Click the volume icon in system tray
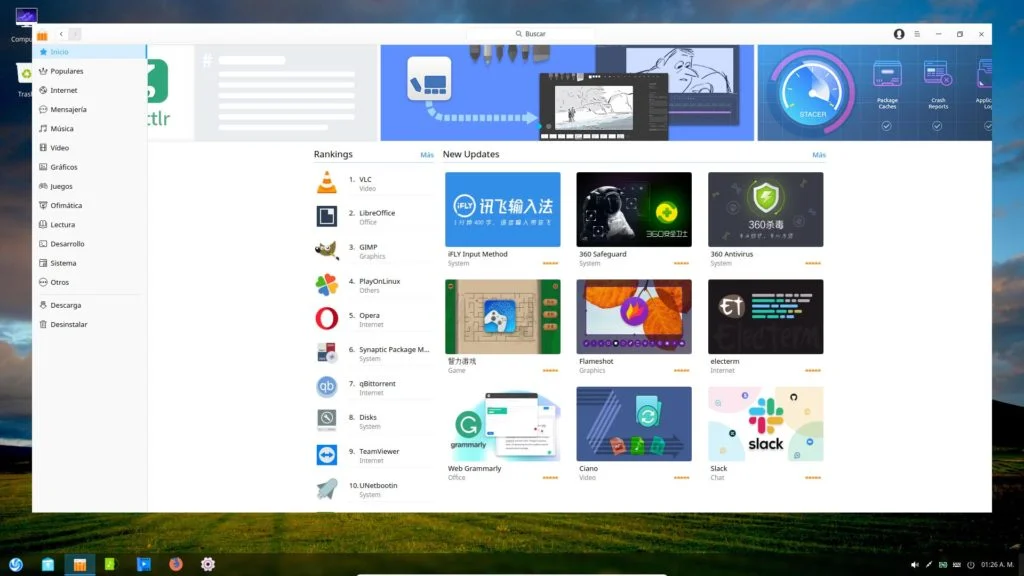1024x576 pixels. 914,565
